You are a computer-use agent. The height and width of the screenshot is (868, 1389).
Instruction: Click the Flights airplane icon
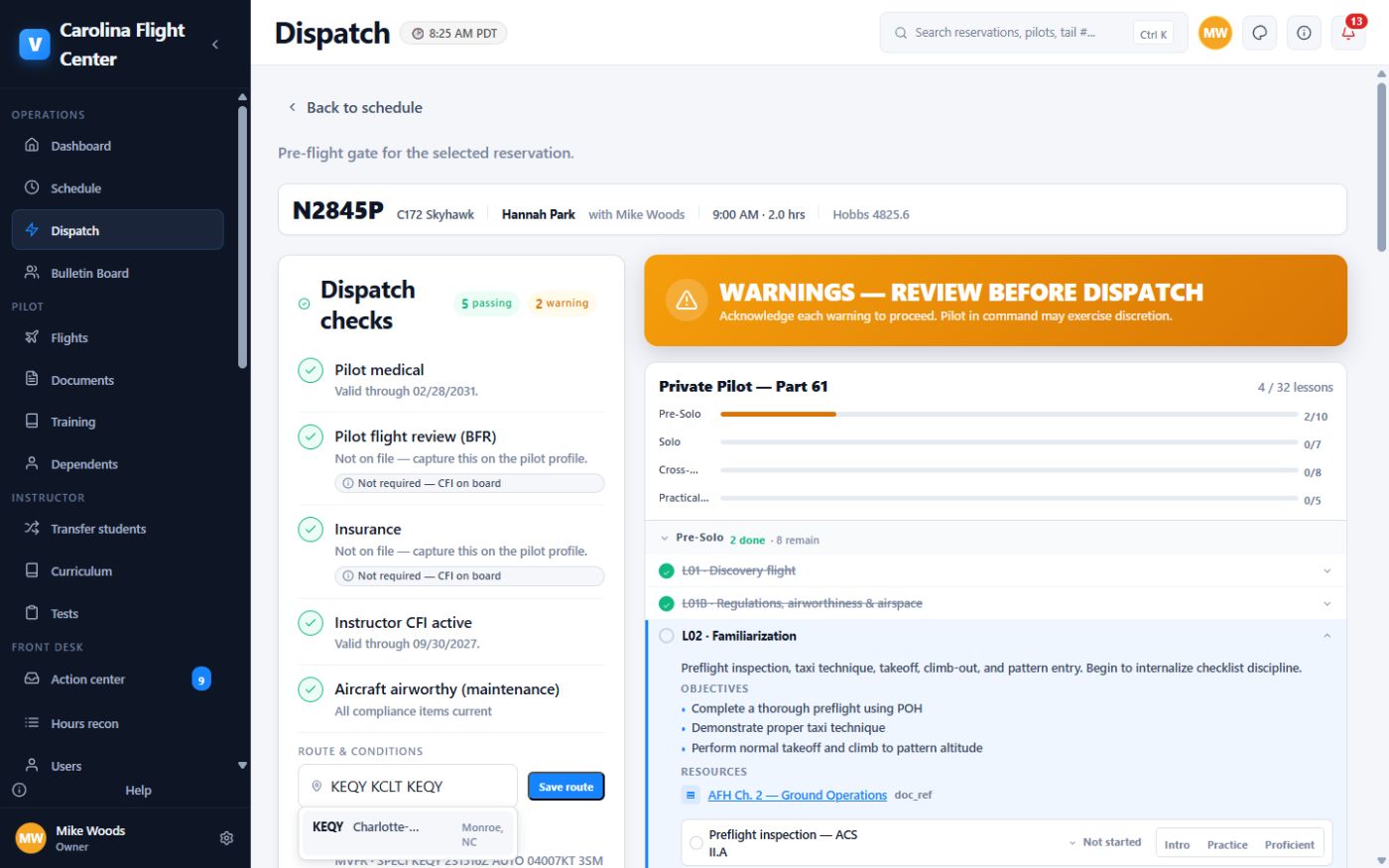point(32,337)
